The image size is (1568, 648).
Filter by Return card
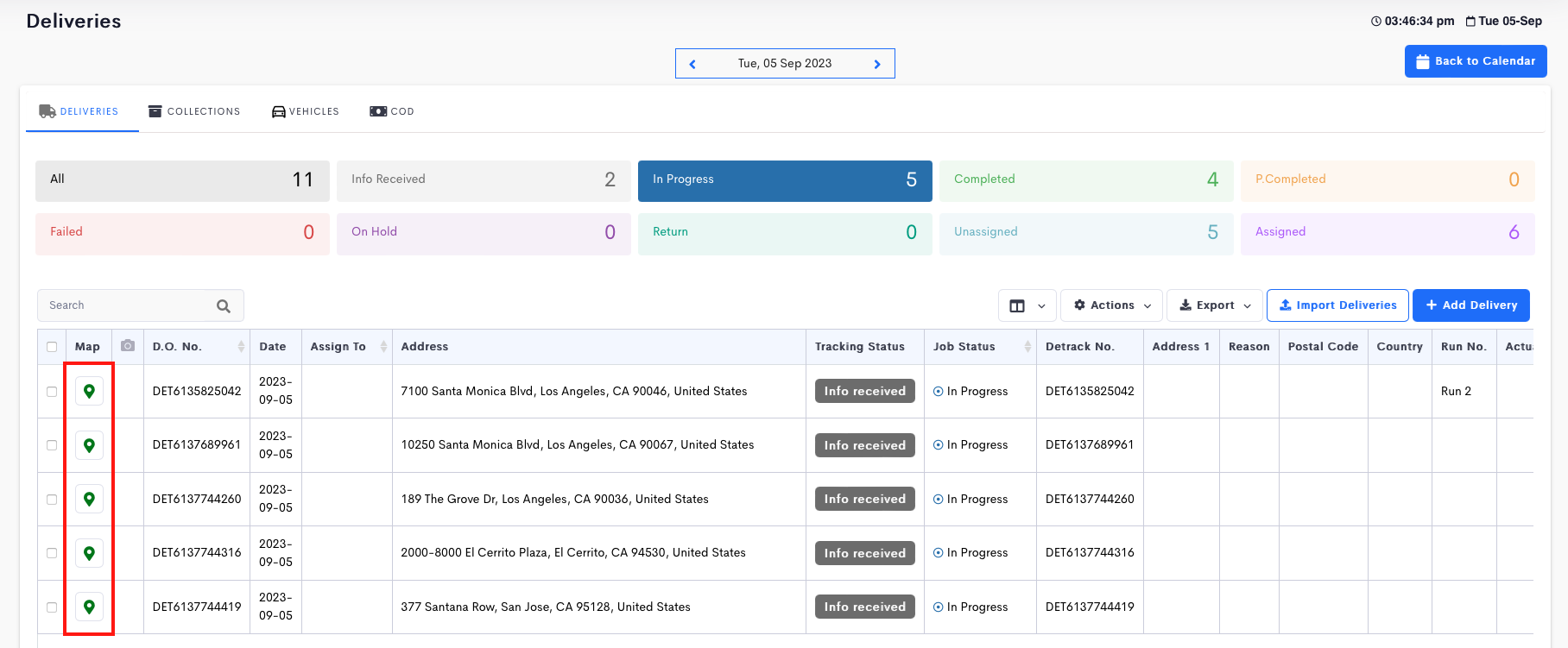tap(785, 233)
